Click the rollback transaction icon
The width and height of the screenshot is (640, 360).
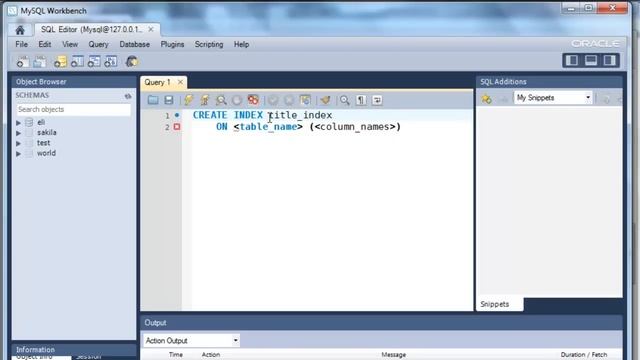[289, 100]
